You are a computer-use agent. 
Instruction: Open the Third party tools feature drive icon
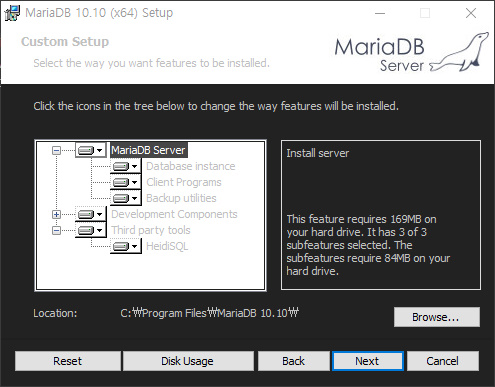pyautogui.click(x=90, y=230)
